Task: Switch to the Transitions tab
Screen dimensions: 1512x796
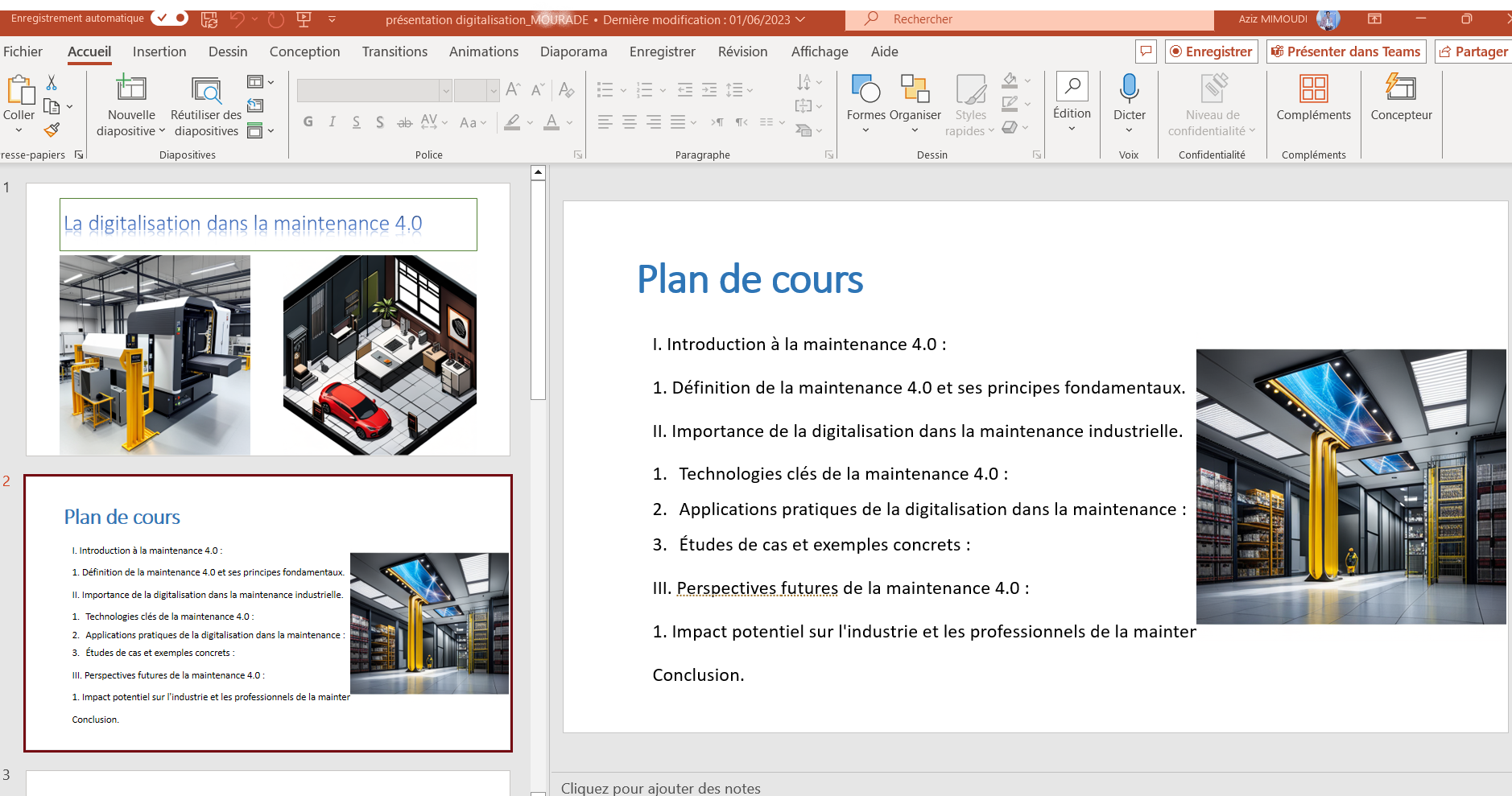Action: [x=395, y=52]
